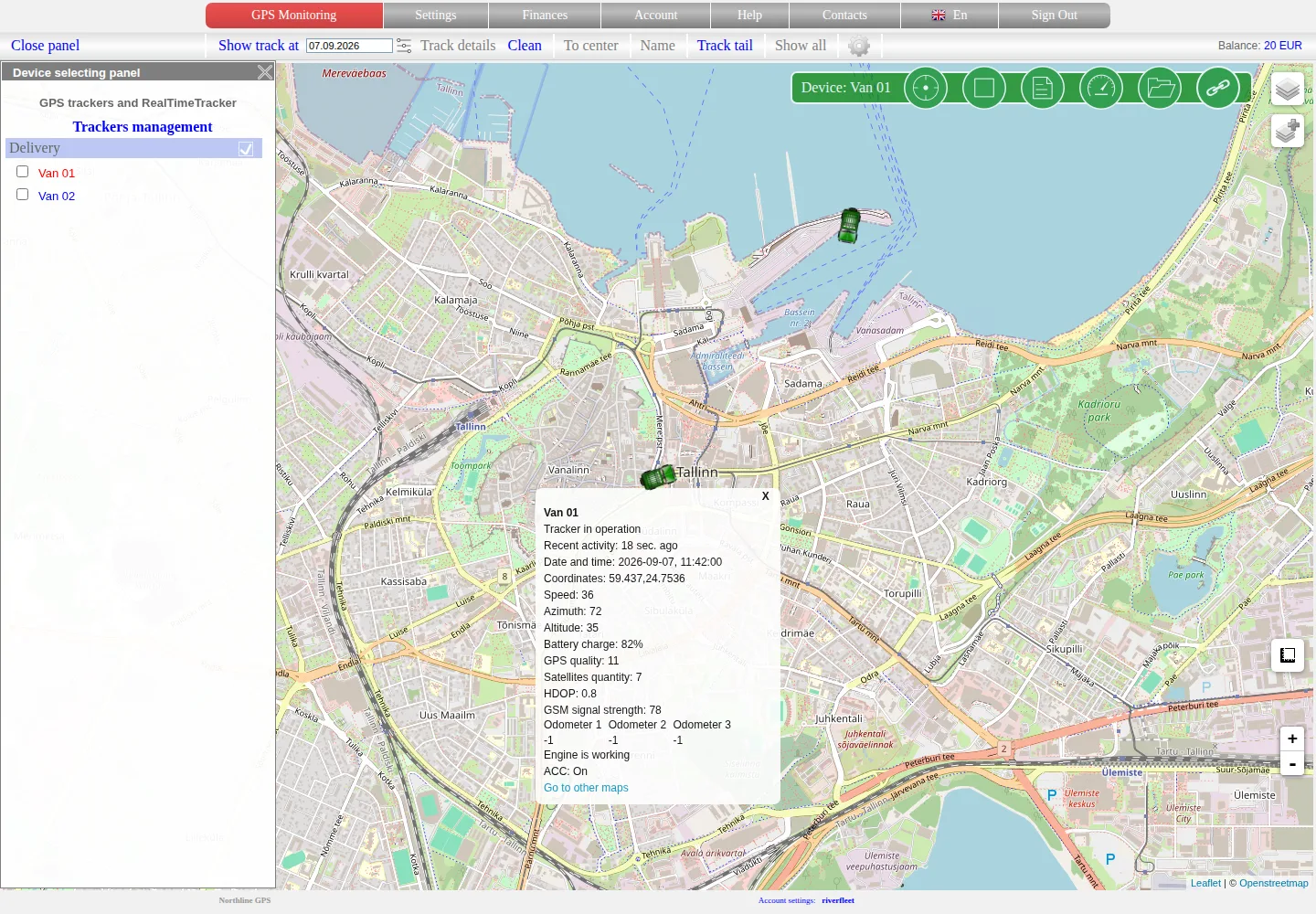Click the square stop icon in device bar
1316x914 pixels.
pyautogui.click(x=984, y=88)
